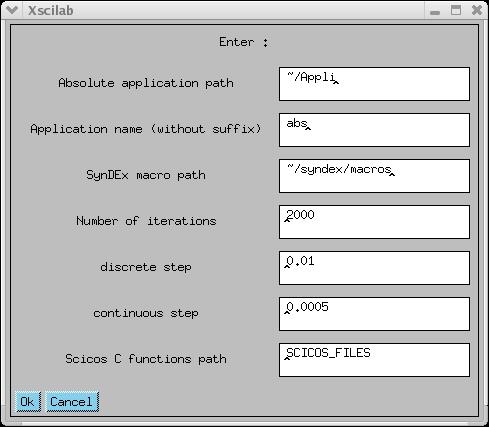Click the 'SynDEx macro path' label
This screenshot has width=489, height=427.
point(146,175)
